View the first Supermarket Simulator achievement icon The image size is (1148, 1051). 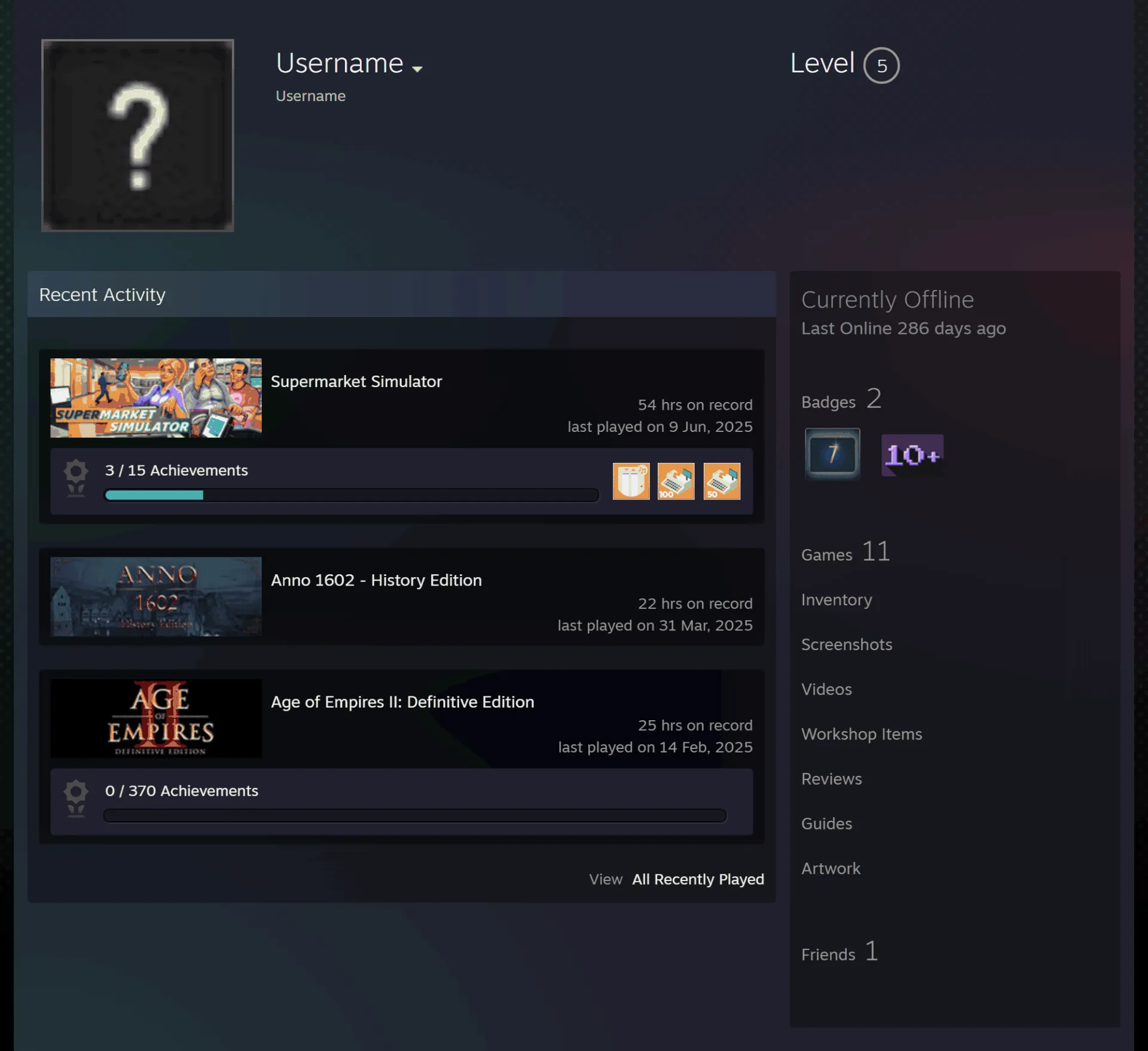tap(631, 481)
